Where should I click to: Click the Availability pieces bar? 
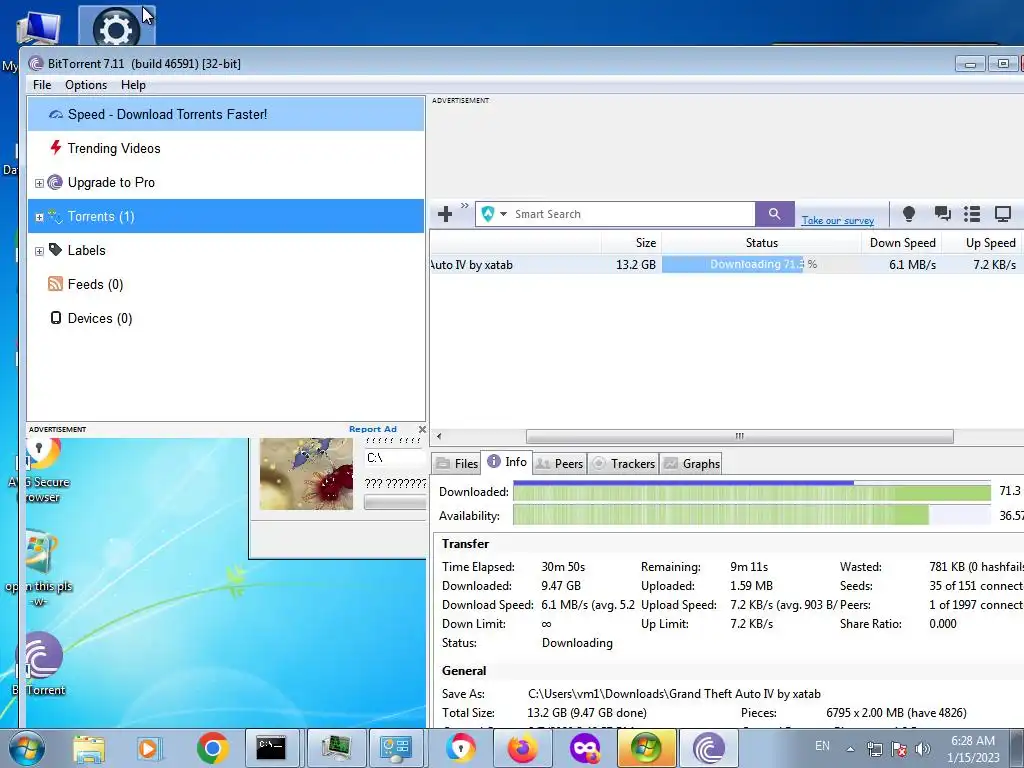pos(752,515)
